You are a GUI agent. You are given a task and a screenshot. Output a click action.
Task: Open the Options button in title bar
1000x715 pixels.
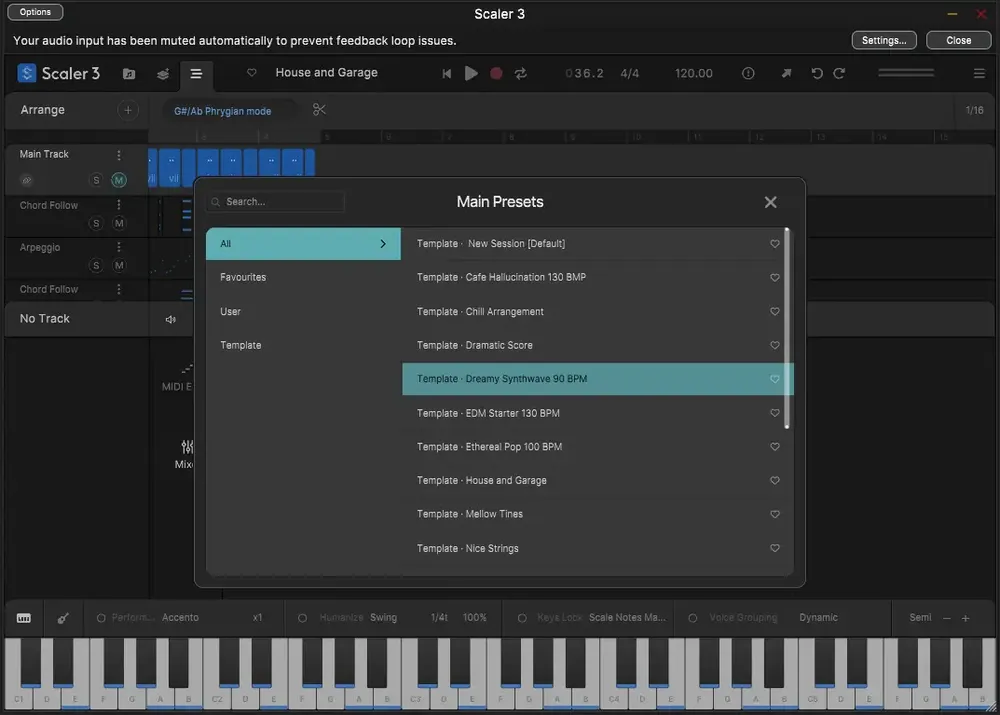[x=35, y=12]
